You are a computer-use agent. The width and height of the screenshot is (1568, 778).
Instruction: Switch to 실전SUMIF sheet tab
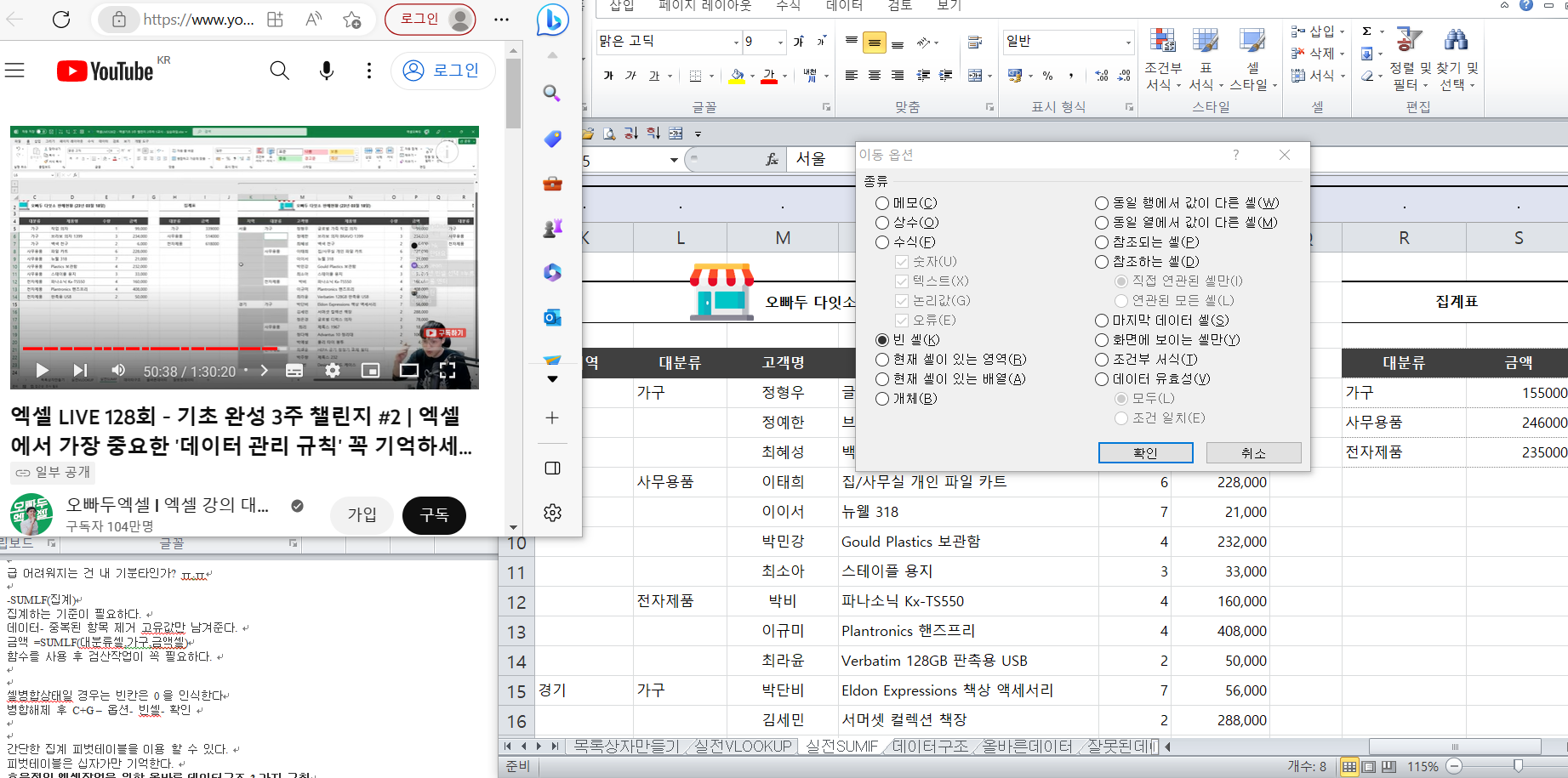[841, 746]
